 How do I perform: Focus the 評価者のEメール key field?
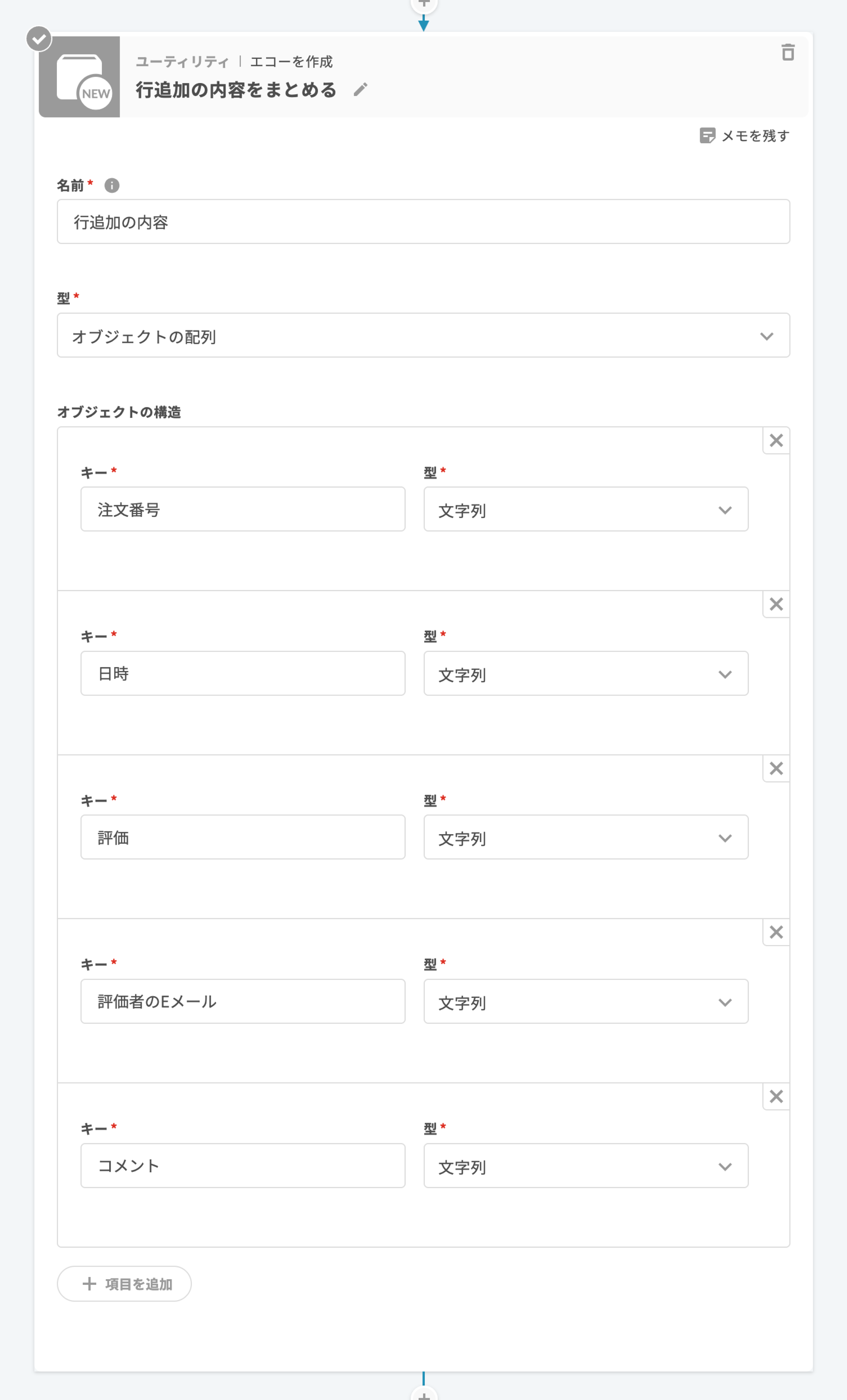[243, 1001]
